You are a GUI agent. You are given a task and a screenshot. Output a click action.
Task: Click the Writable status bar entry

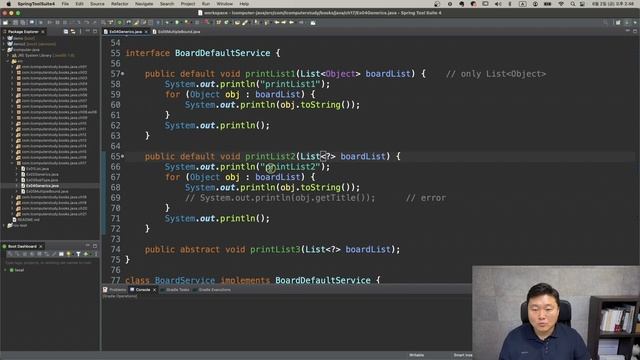click(416, 355)
